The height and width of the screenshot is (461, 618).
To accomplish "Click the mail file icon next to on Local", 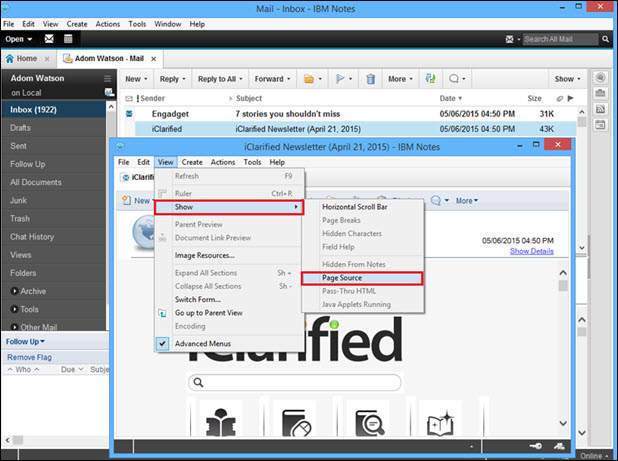I will pyautogui.click(x=109, y=93).
